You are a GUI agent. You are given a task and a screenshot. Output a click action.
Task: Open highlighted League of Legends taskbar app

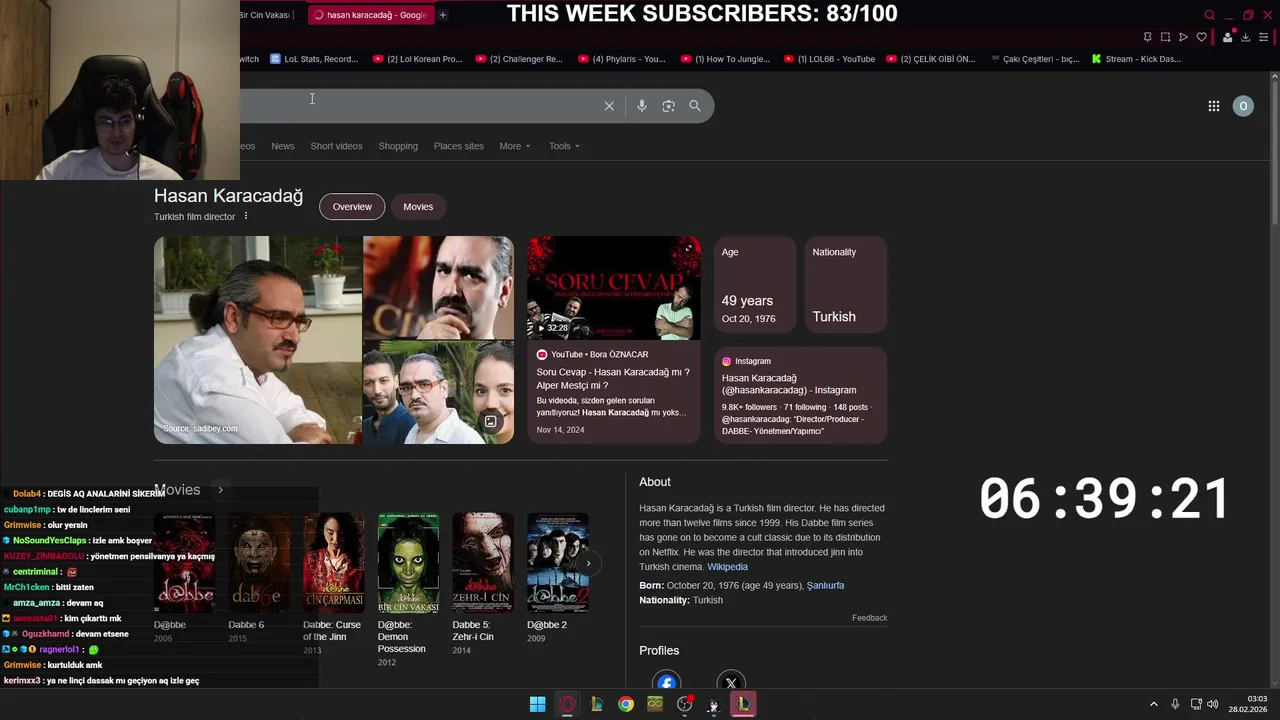pyautogui.click(x=743, y=704)
